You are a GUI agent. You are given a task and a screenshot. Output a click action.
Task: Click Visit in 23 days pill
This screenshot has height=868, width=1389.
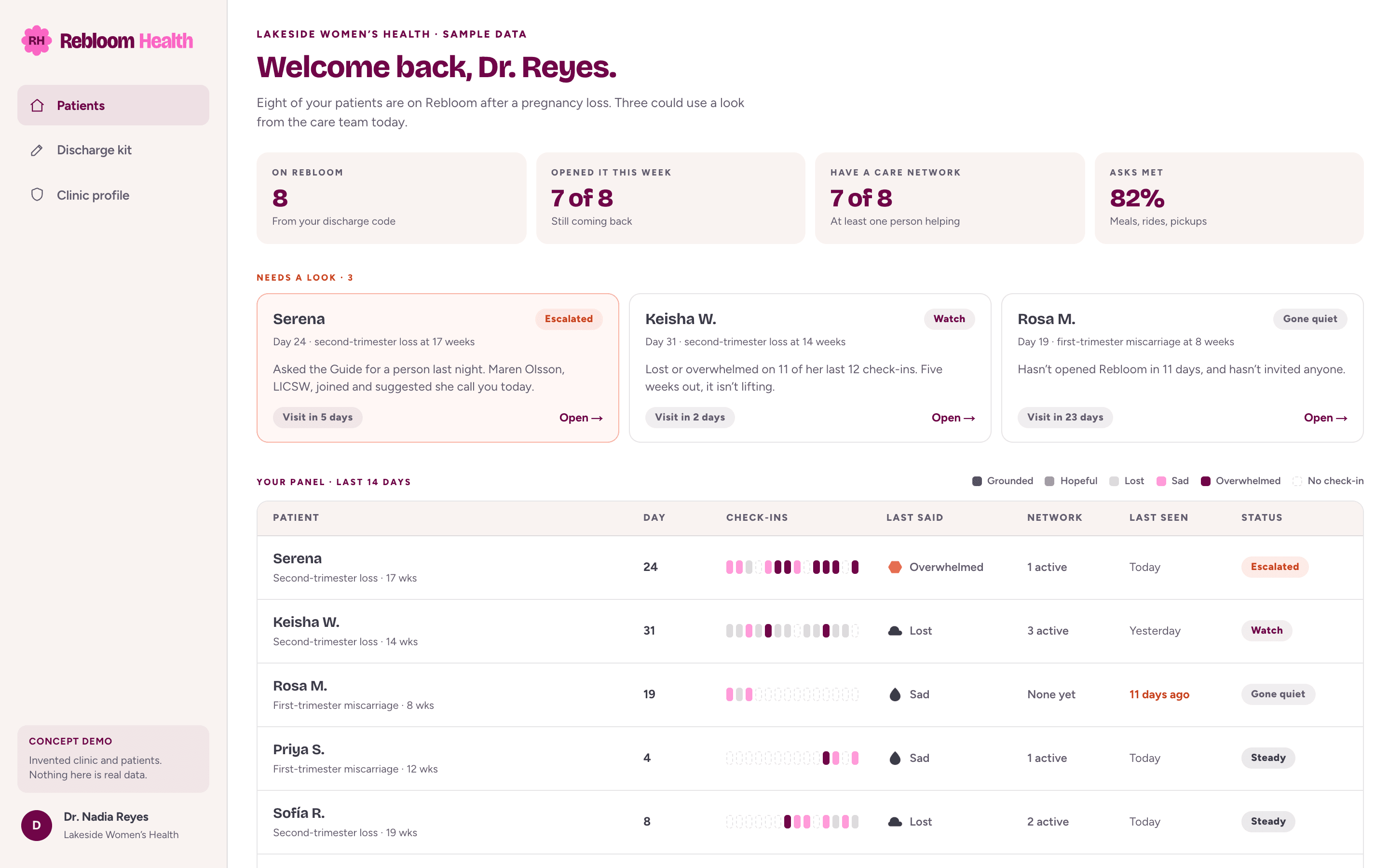point(1065,417)
